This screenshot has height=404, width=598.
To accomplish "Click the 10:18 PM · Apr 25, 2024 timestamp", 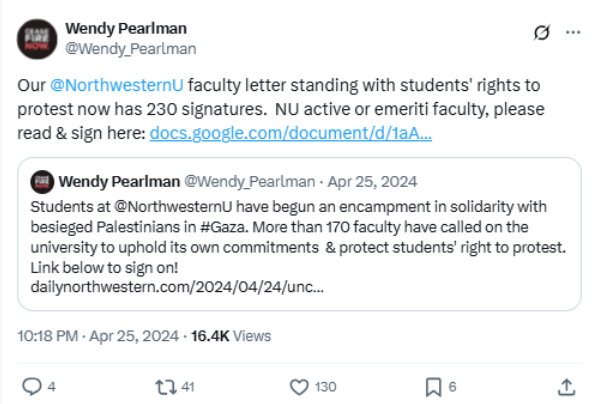I will pos(98,336).
